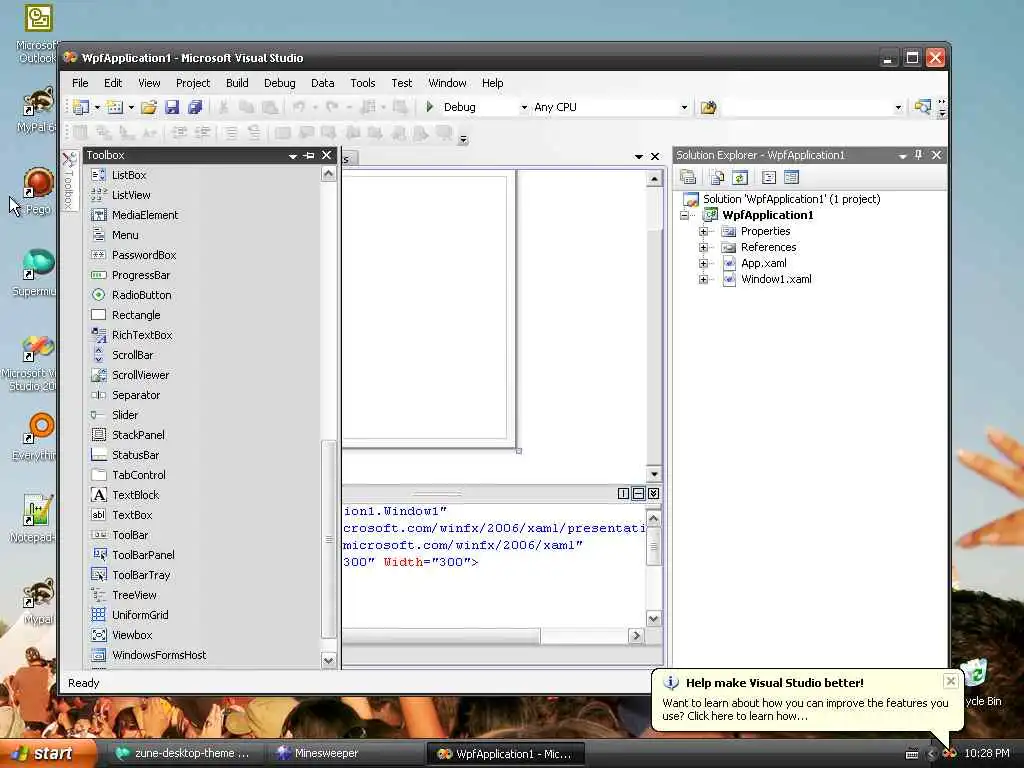Switch to horizontal split view
Image resolution: width=1024 pixels, height=768 pixels.
coord(638,494)
